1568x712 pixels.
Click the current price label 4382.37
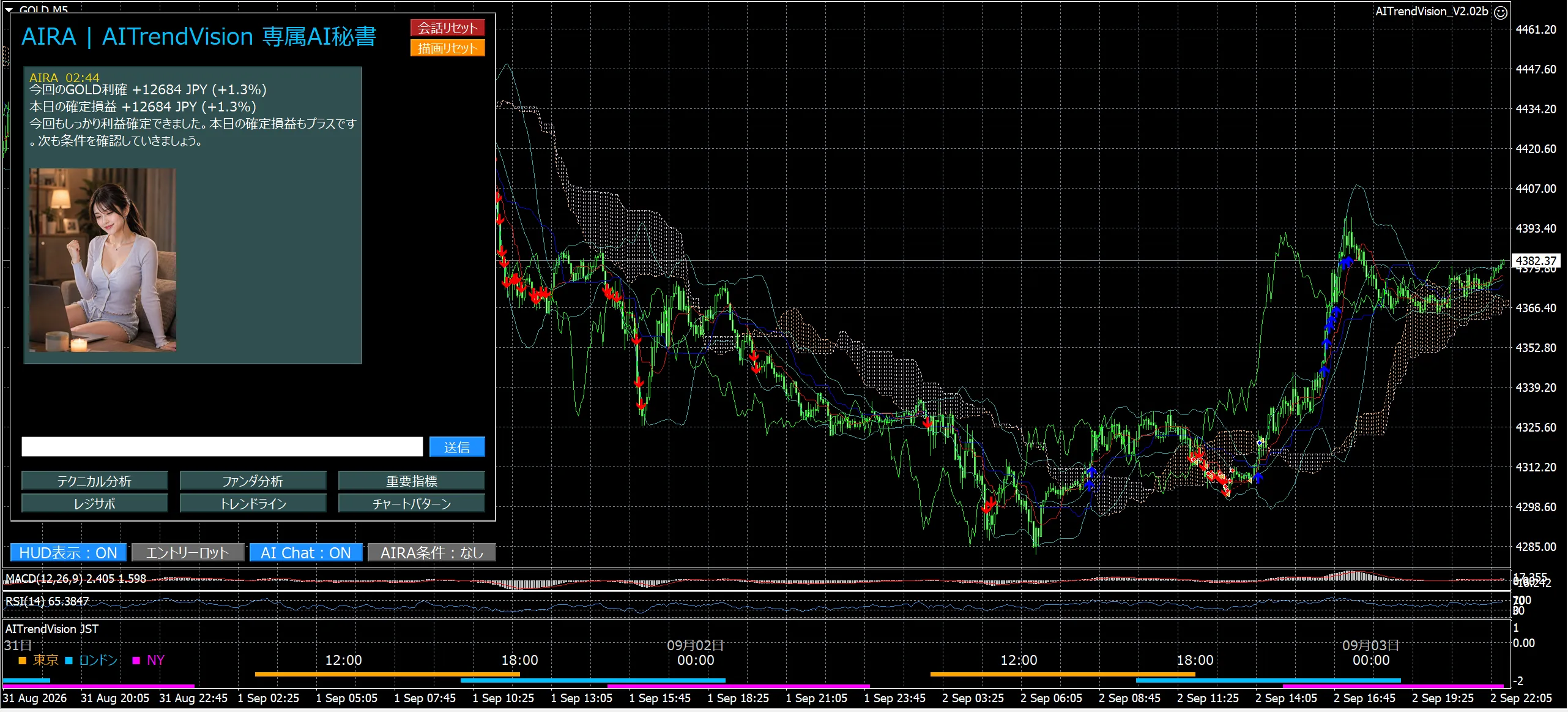click(x=1535, y=261)
